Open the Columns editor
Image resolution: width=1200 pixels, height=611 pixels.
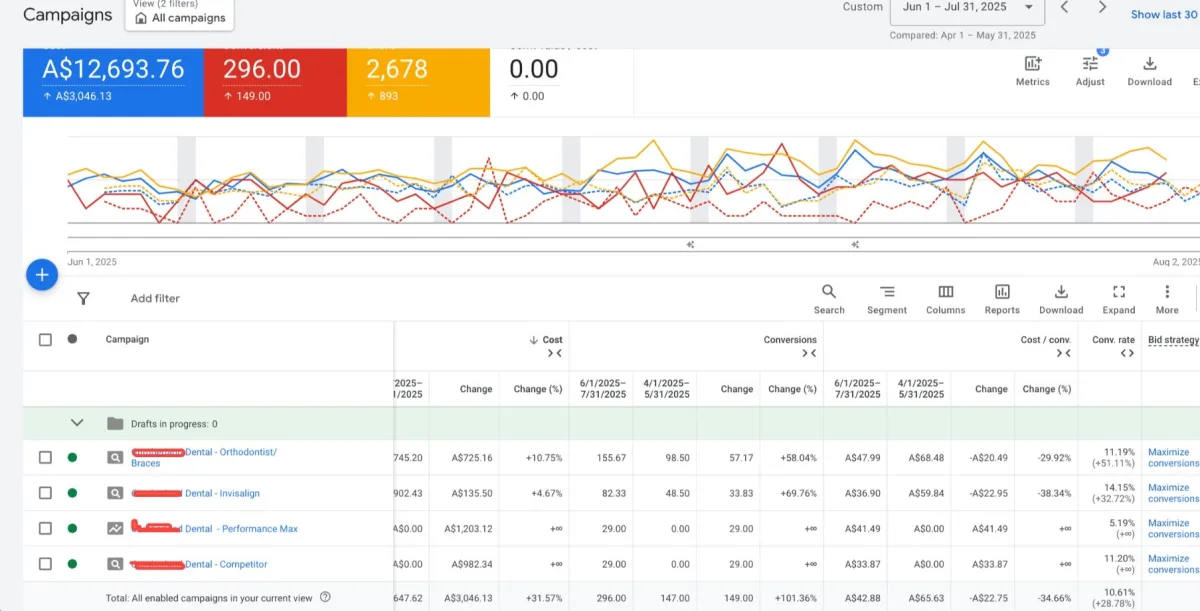pos(945,298)
